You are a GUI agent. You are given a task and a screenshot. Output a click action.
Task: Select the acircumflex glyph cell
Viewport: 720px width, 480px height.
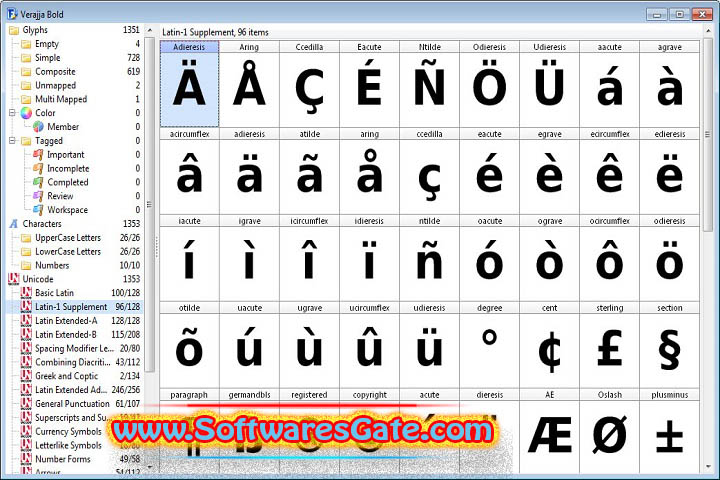[x=189, y=171]
